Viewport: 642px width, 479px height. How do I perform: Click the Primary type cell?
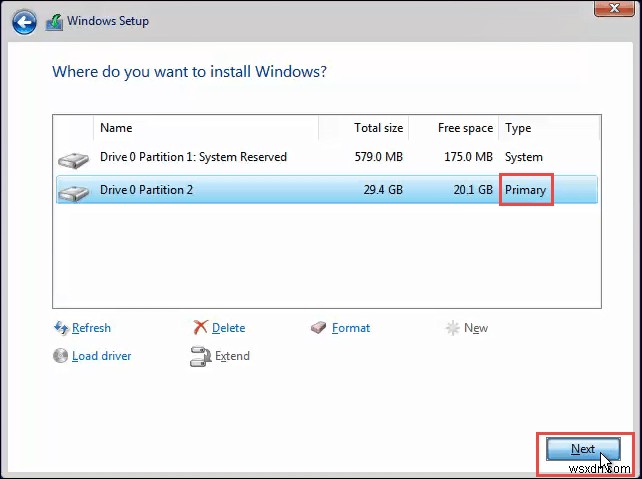(525, 190)
